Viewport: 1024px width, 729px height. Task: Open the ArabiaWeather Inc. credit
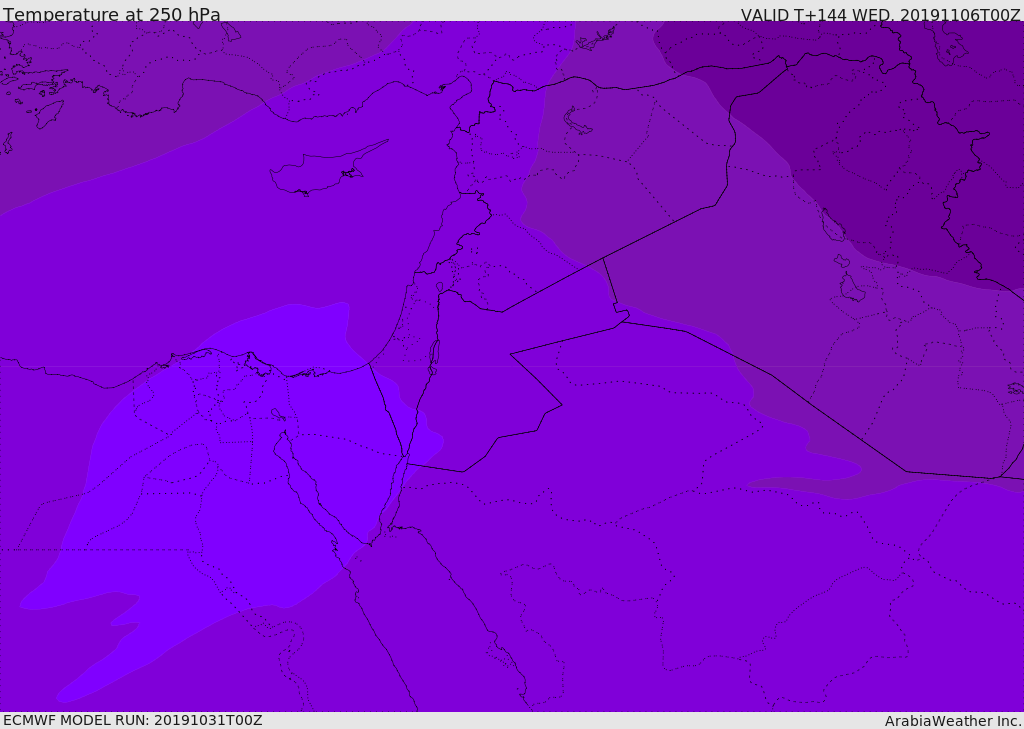[x=953, y=721]
